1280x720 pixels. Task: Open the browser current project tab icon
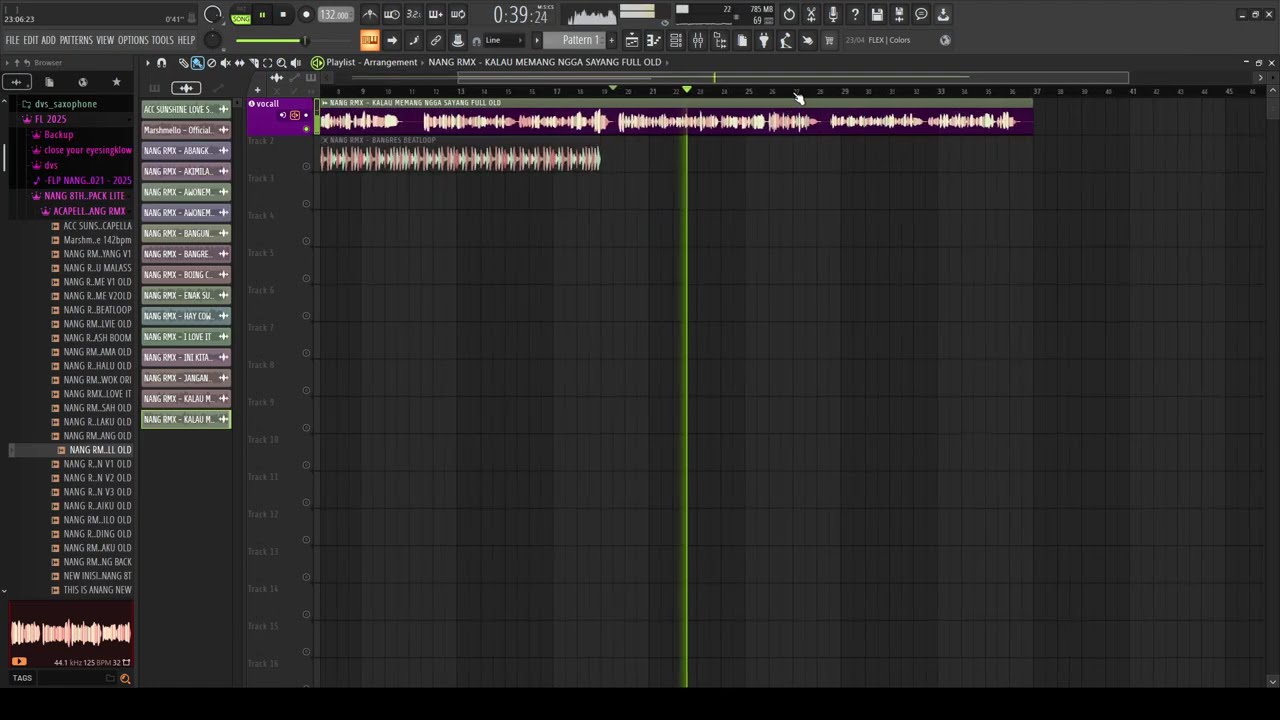(49, 82)
